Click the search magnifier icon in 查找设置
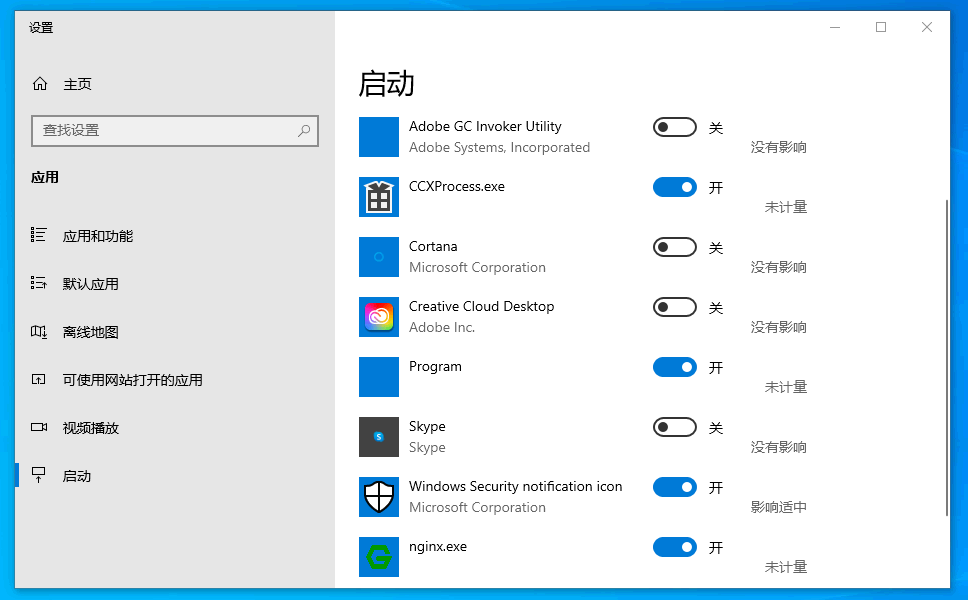The width and height of the screenshot is (968, 600). (x=304, y=130)
